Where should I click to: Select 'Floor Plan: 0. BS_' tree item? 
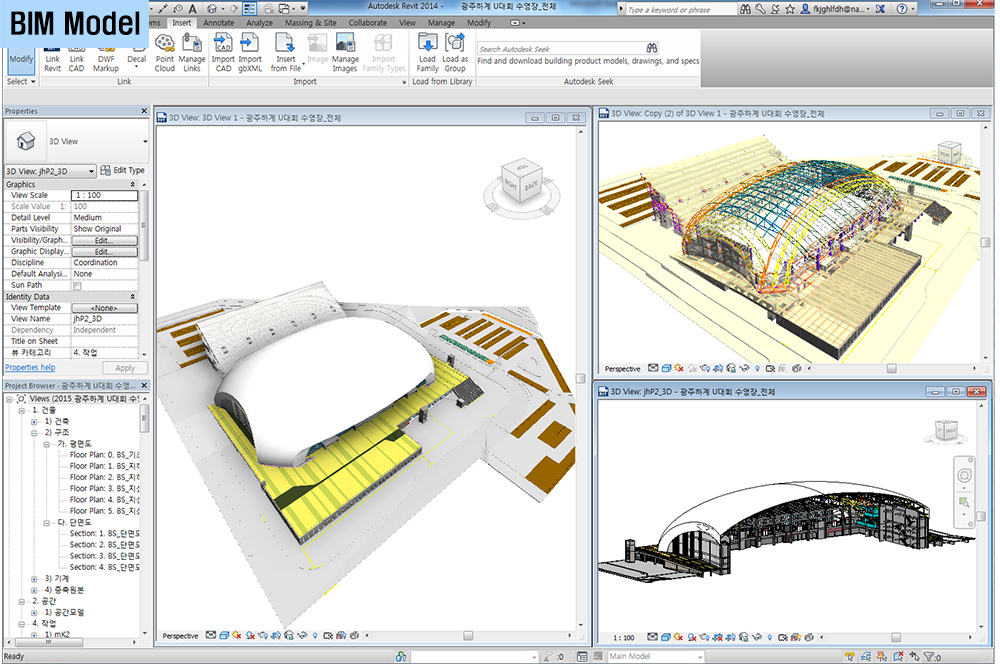pos(104,455)
